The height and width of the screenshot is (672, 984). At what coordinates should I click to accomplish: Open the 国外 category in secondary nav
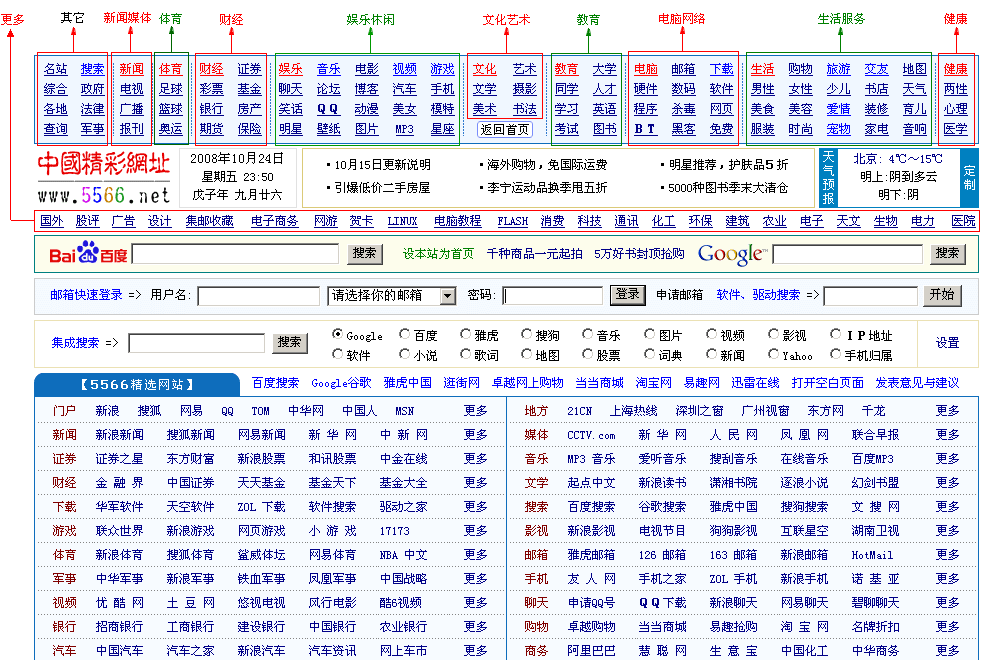(51, 221)
